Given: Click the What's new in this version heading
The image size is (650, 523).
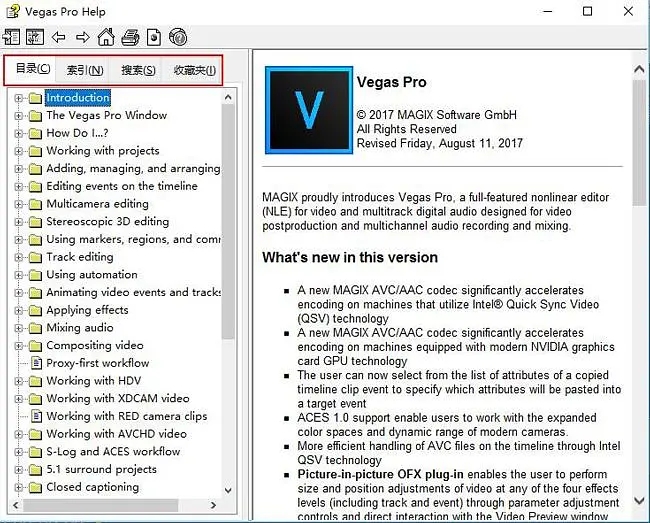Looking at the screenshot, I should pyautogui.click(x=350, y=257).
